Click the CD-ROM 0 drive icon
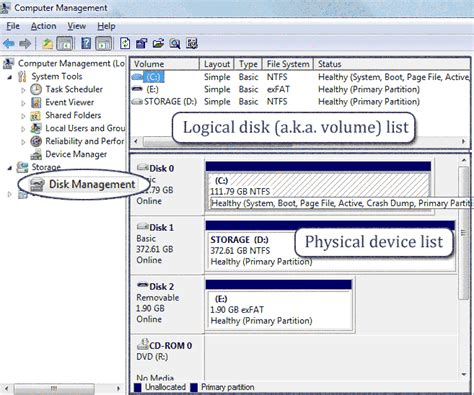Screen dimensions: 474x395 click(143, 344)
